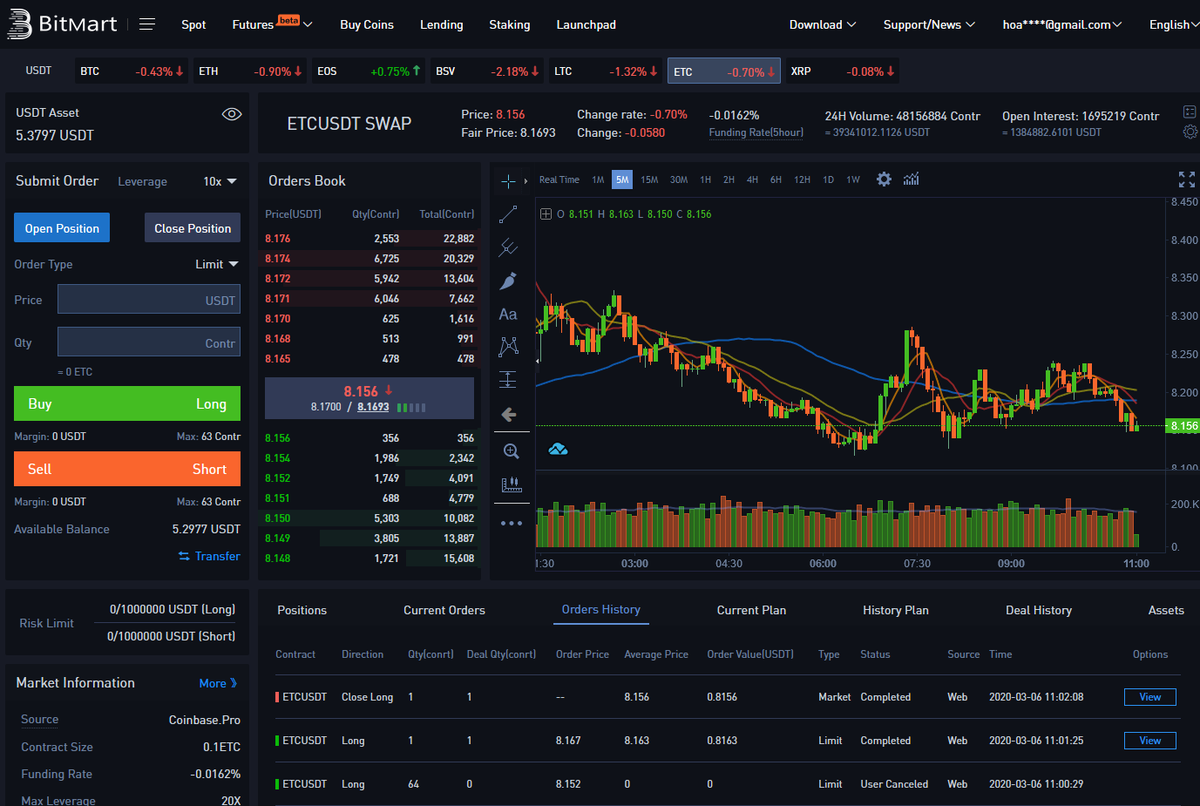
Task: Open Market Information More link
Action: tap(219, 683)
